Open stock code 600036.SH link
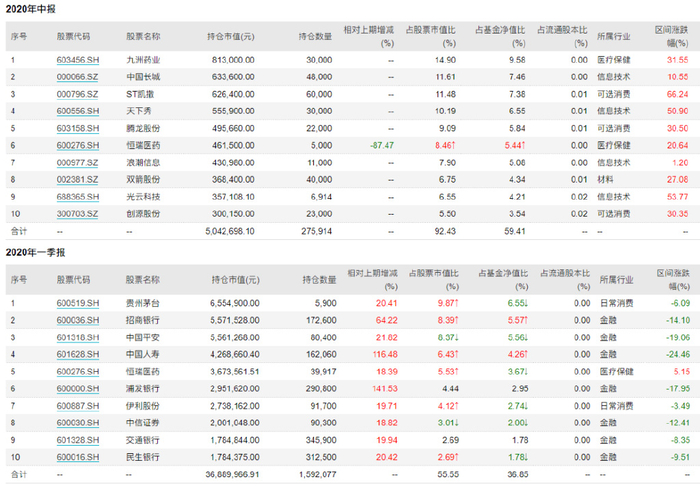The width and height of the screenshot is (700, 486). 78,320
